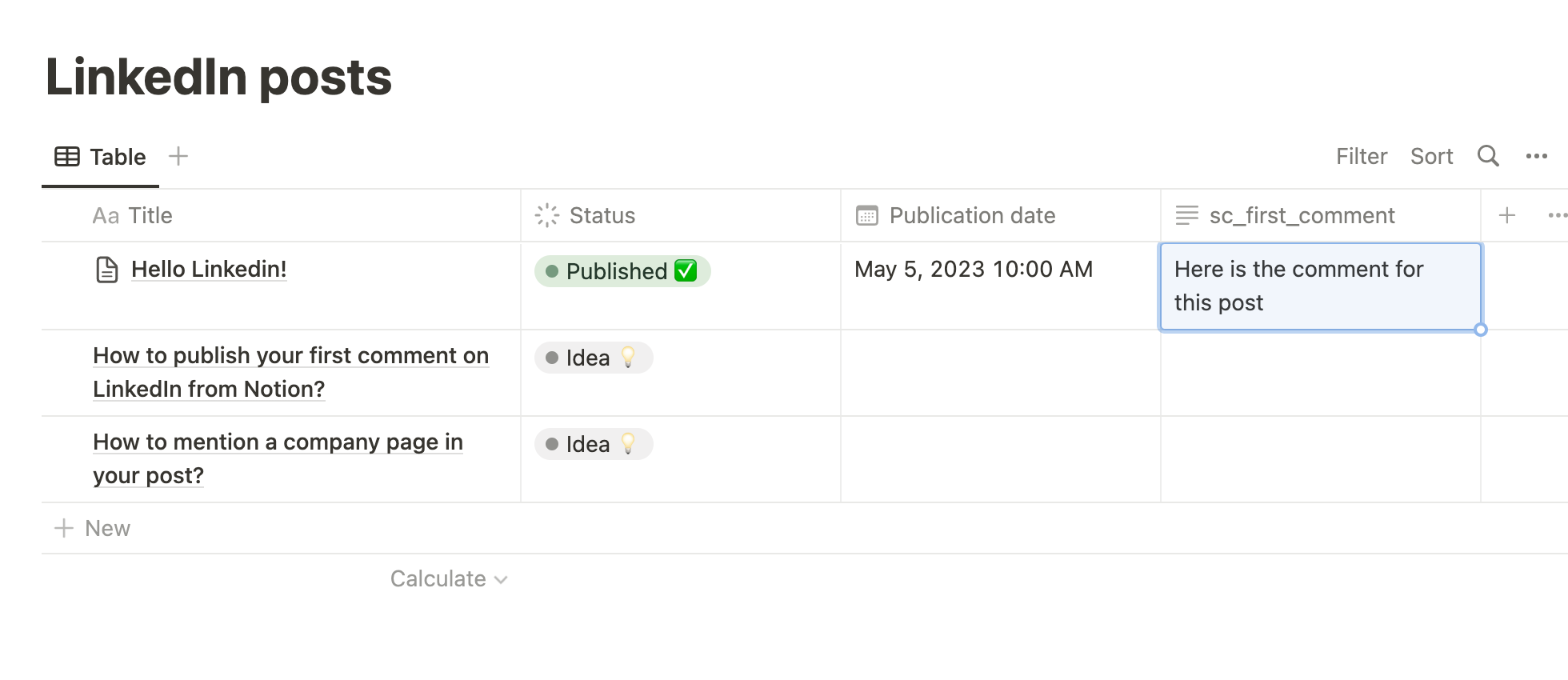
Task: Switch to the Table view tab
Action: pos(101,157)
